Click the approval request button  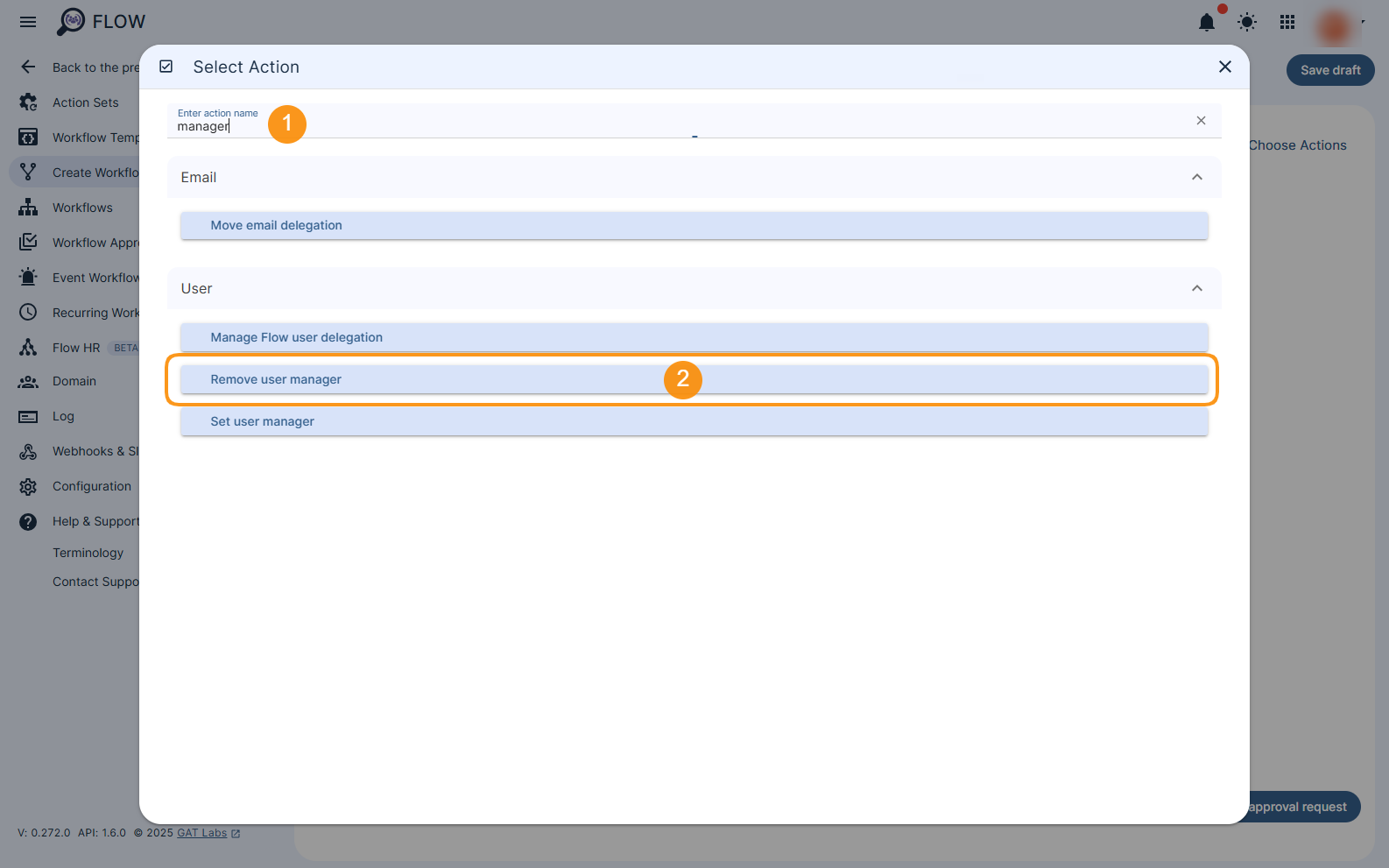coord(1303,807)
